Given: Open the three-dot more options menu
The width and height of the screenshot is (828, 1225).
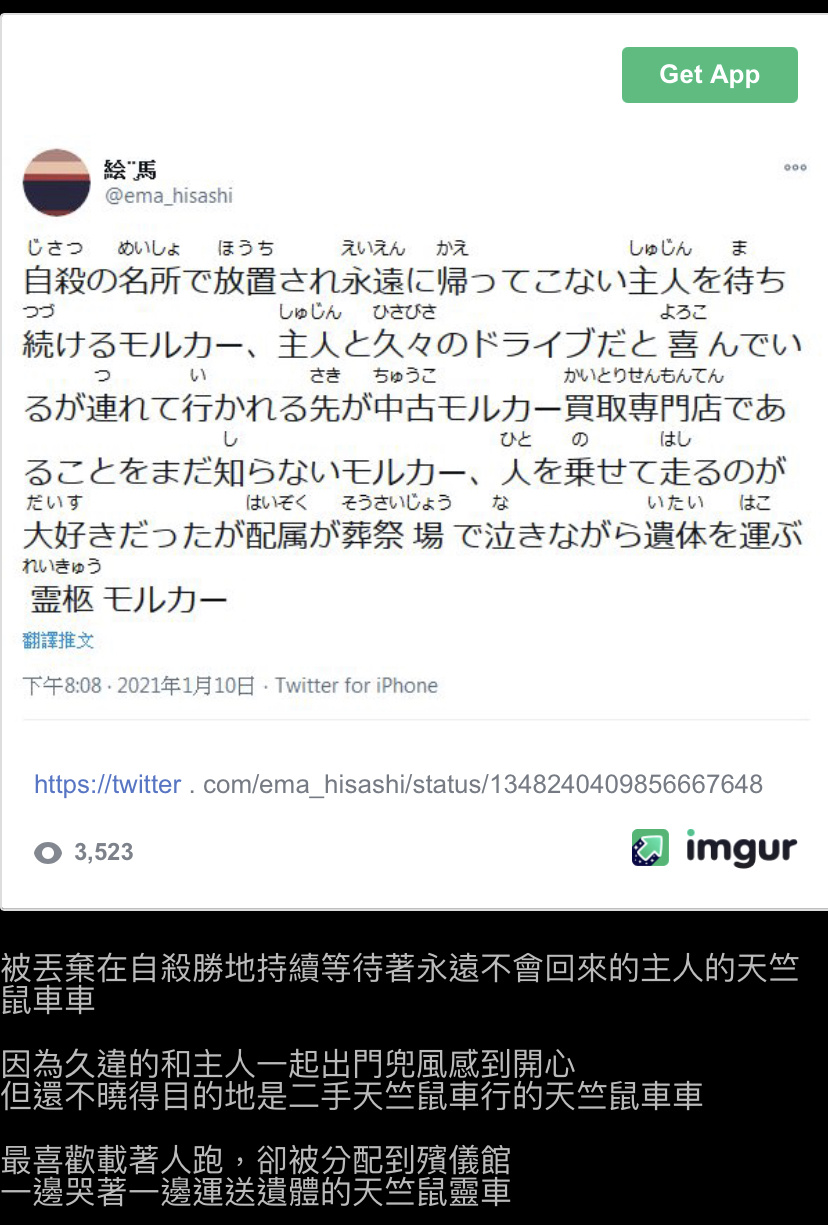Looking at the screenshot, I should click(x=795, y=168).
